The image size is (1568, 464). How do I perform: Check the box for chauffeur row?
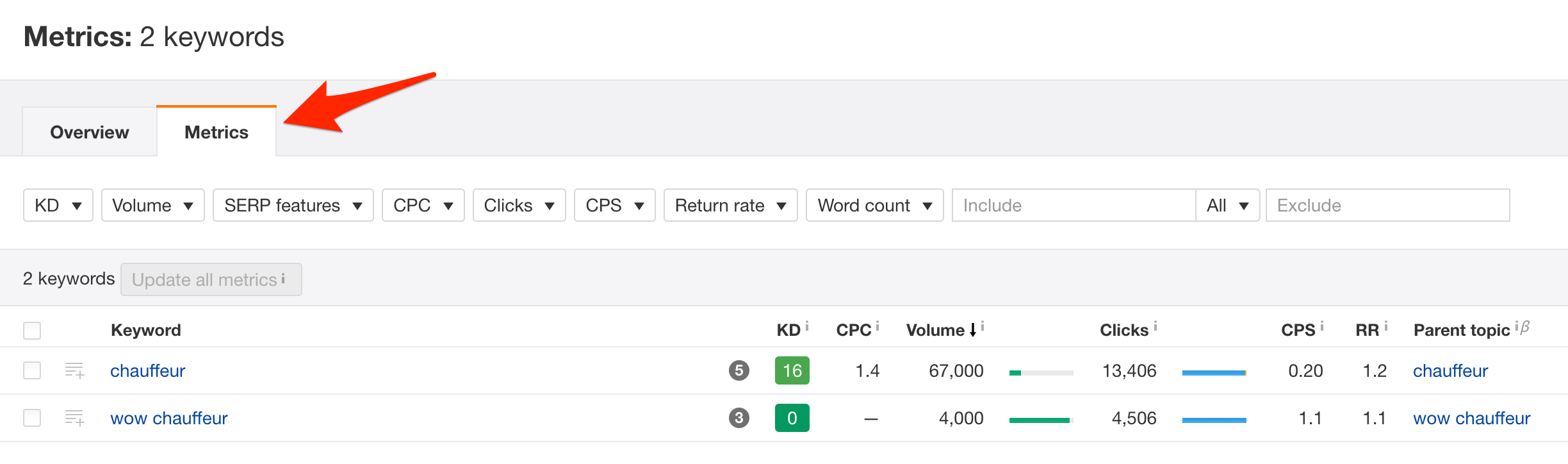click(x=32, y=370)
